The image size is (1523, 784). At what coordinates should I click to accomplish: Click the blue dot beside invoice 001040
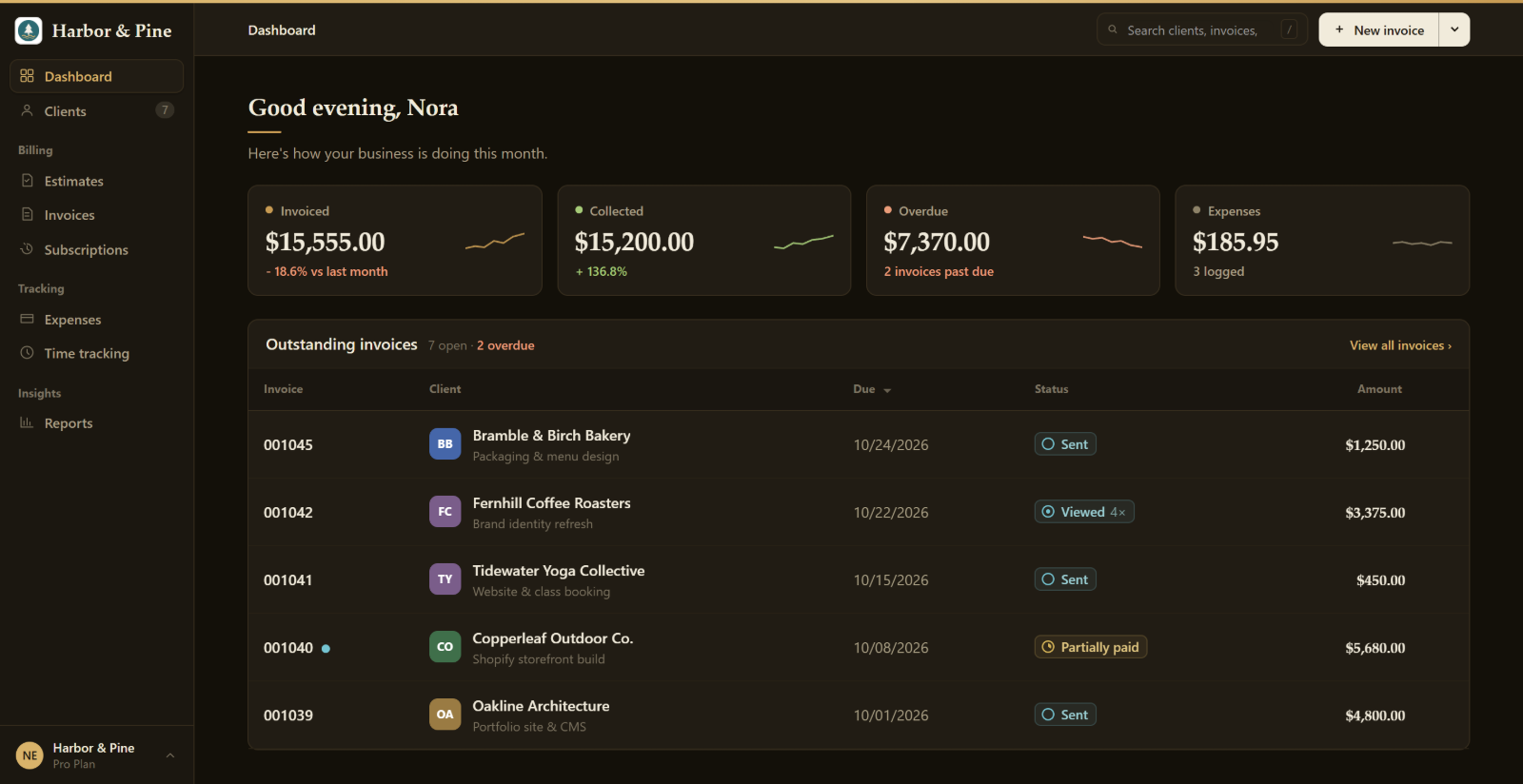coord(326,648)
